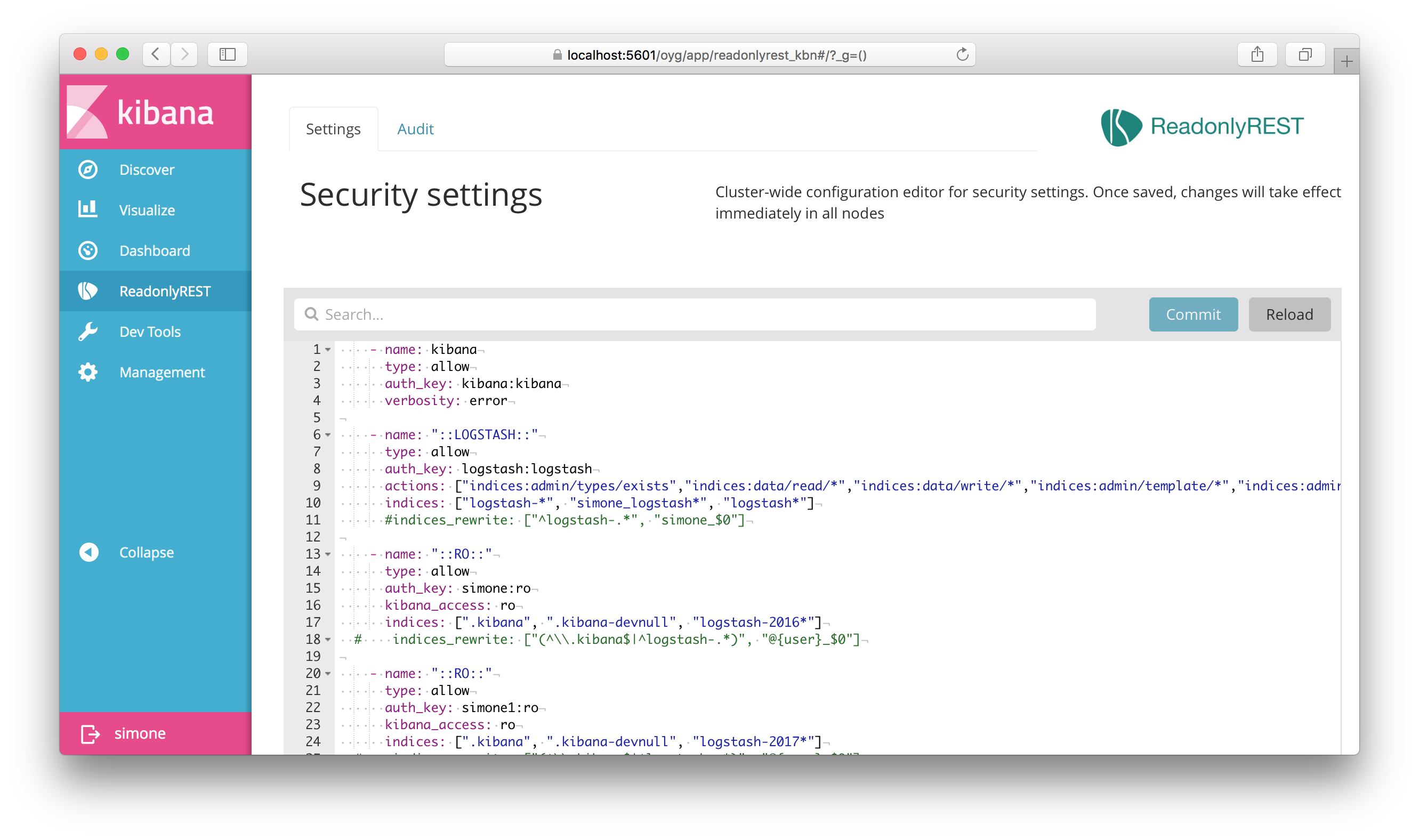Switch to the Audit tab
Screen dimensions: 1419x840
[415, 129]
